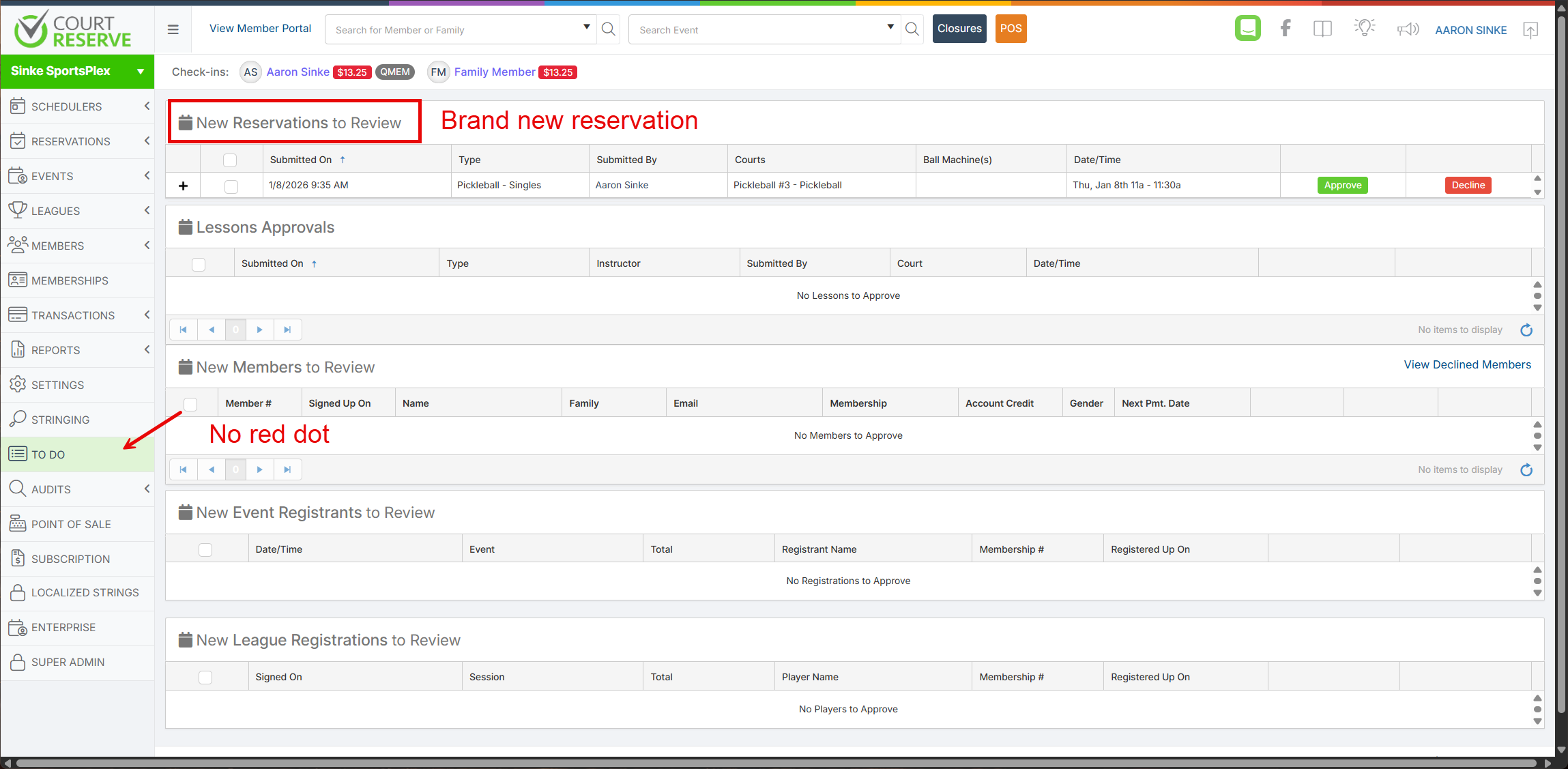Expand the Reservations sidebar menu
This screenshot has height=769, width=1568.
(x=71, y=141)
